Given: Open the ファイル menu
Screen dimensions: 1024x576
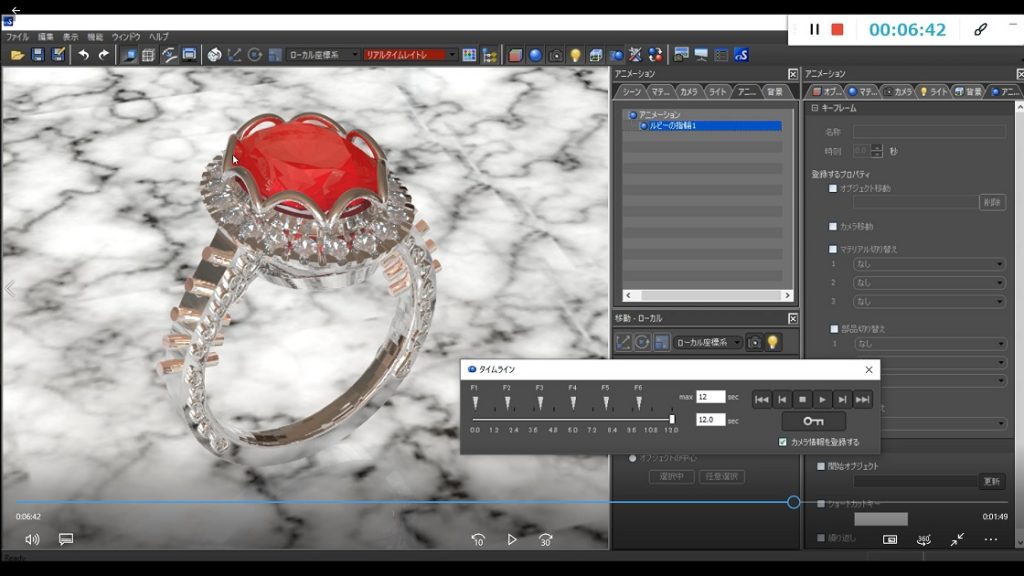Looking at the screenshot, I should click(17, 37).
